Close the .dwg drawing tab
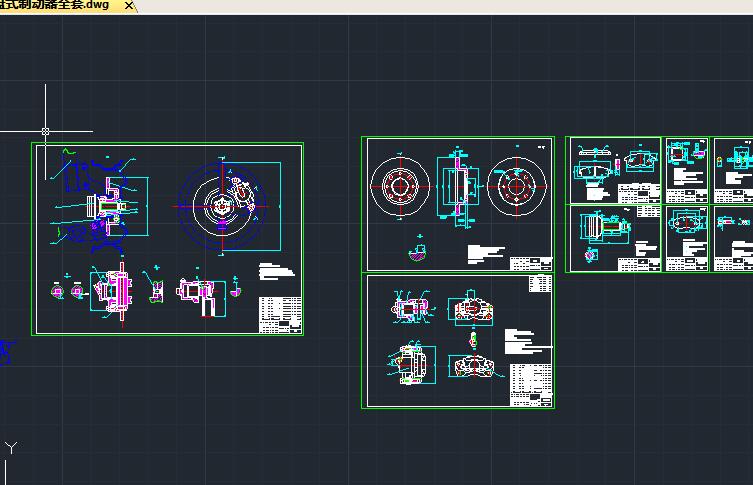This screenshot has width=753, height=485. pyautogui.click(x=129, y=6)
